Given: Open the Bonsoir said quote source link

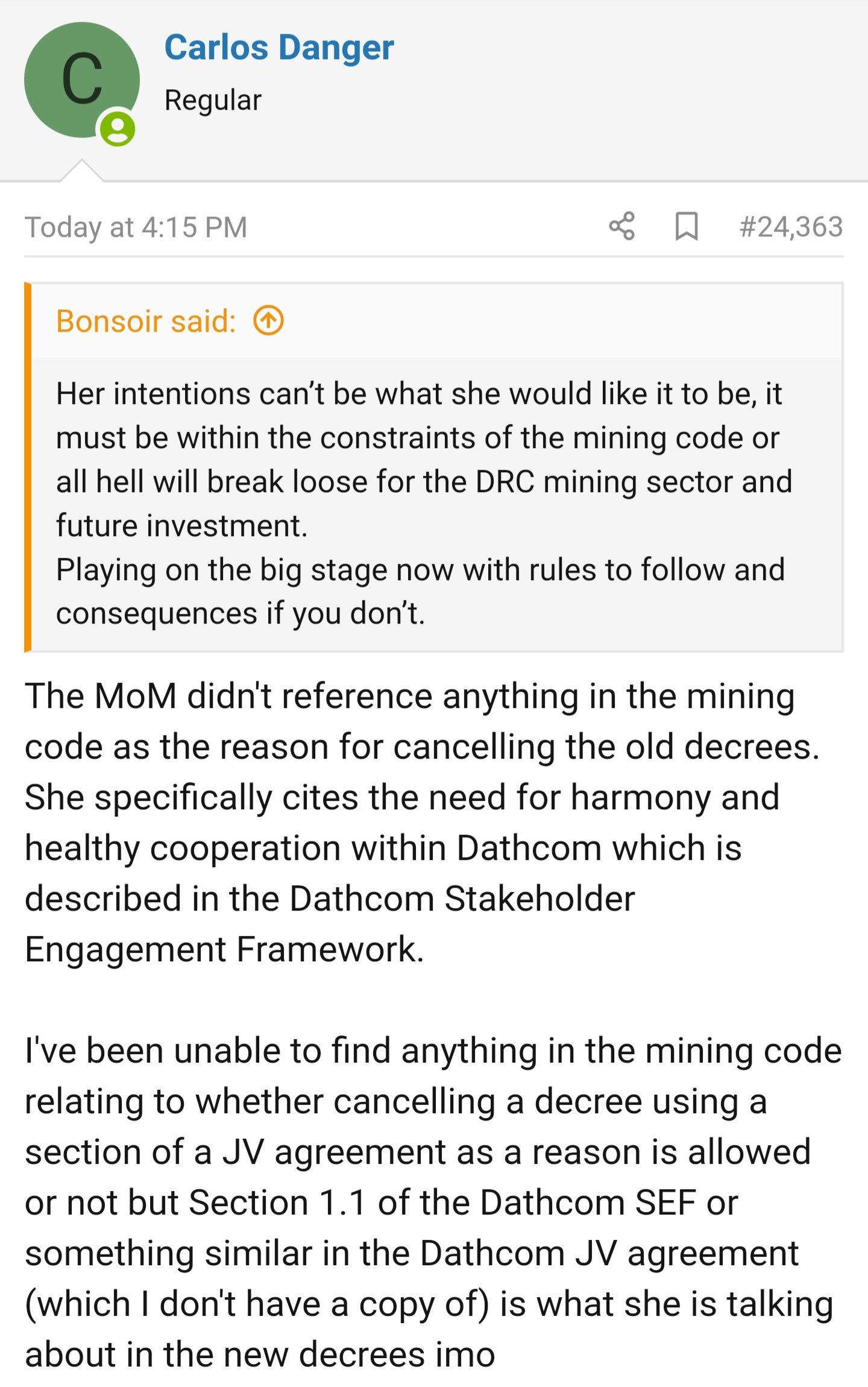Looking at the screenshot, I should click(146, 321).
